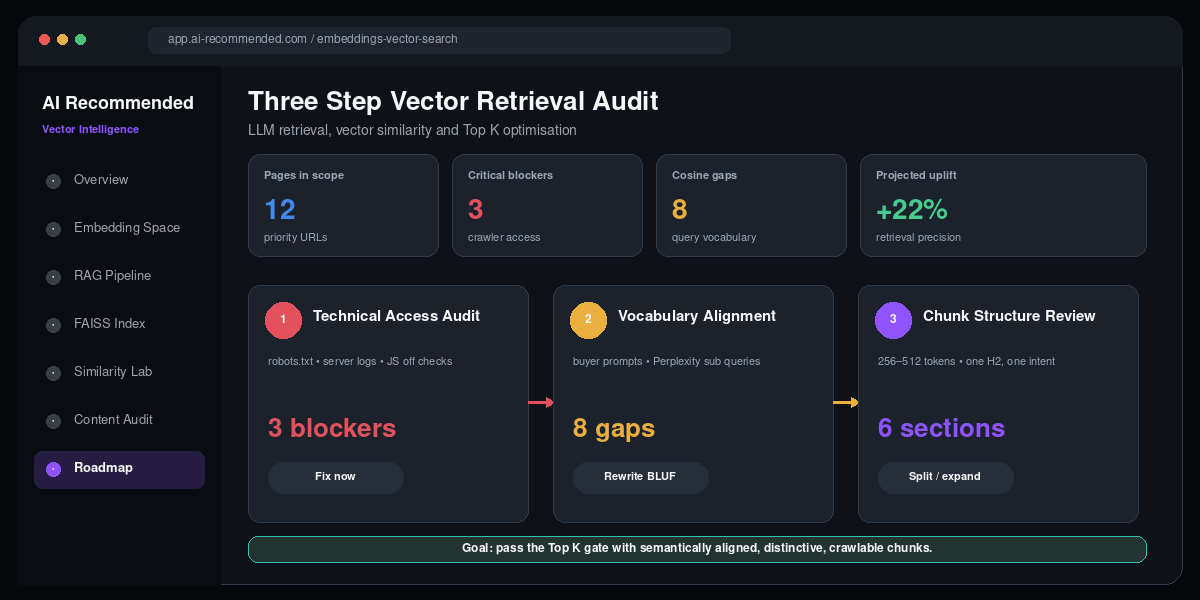Click the red '3 blockers' value
Image resolution: width=1200 pixels, height=600 pixels.
332,428
